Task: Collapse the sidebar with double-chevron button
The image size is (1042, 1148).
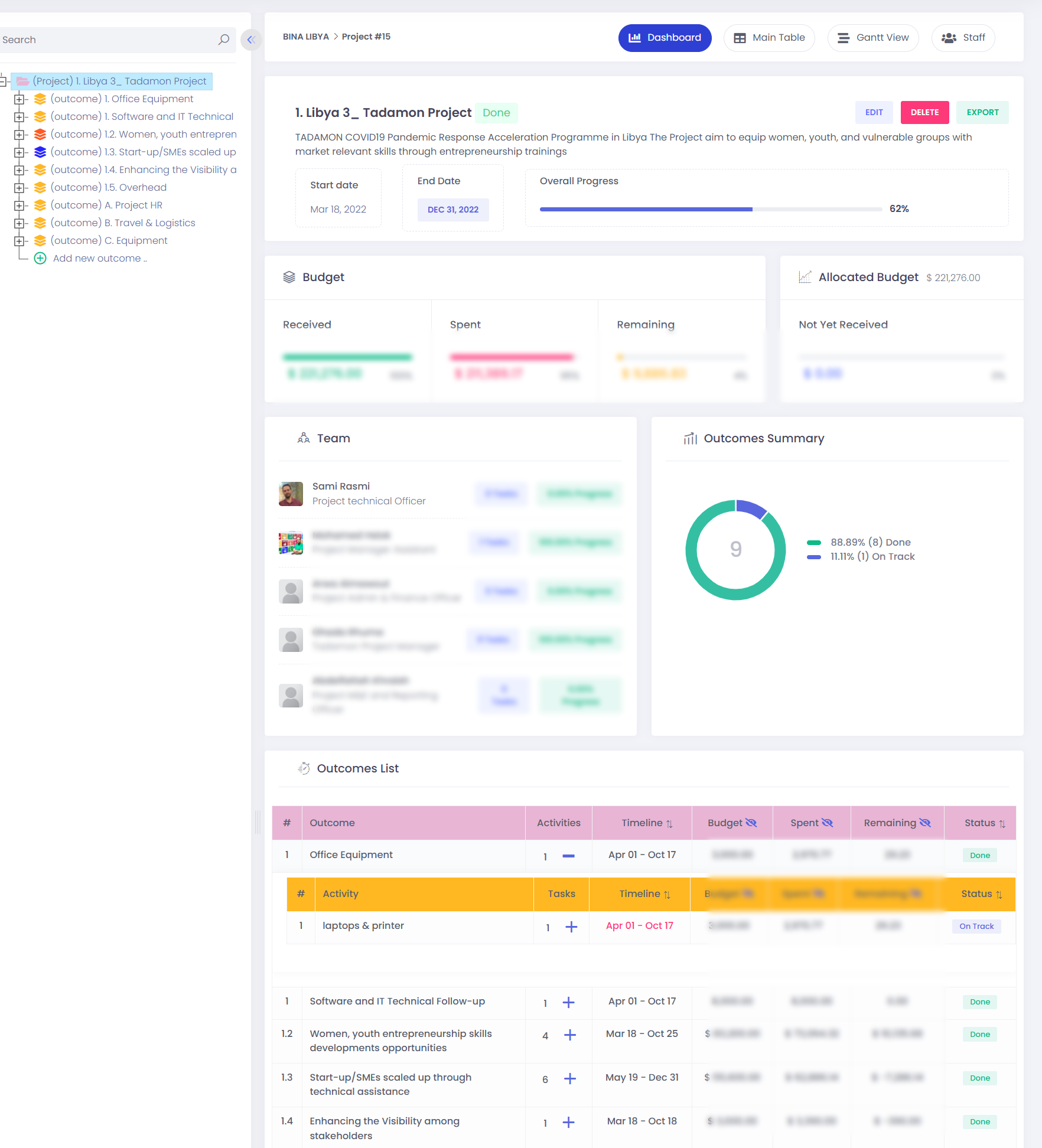Action: pyautogui.click(x=251, y=40)
